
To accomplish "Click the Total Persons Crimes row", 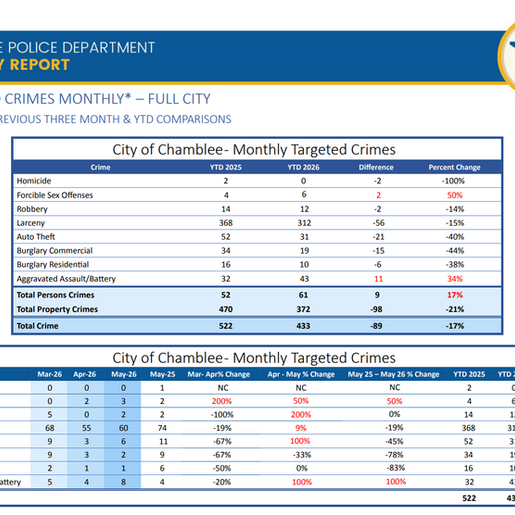I will 257,295.
